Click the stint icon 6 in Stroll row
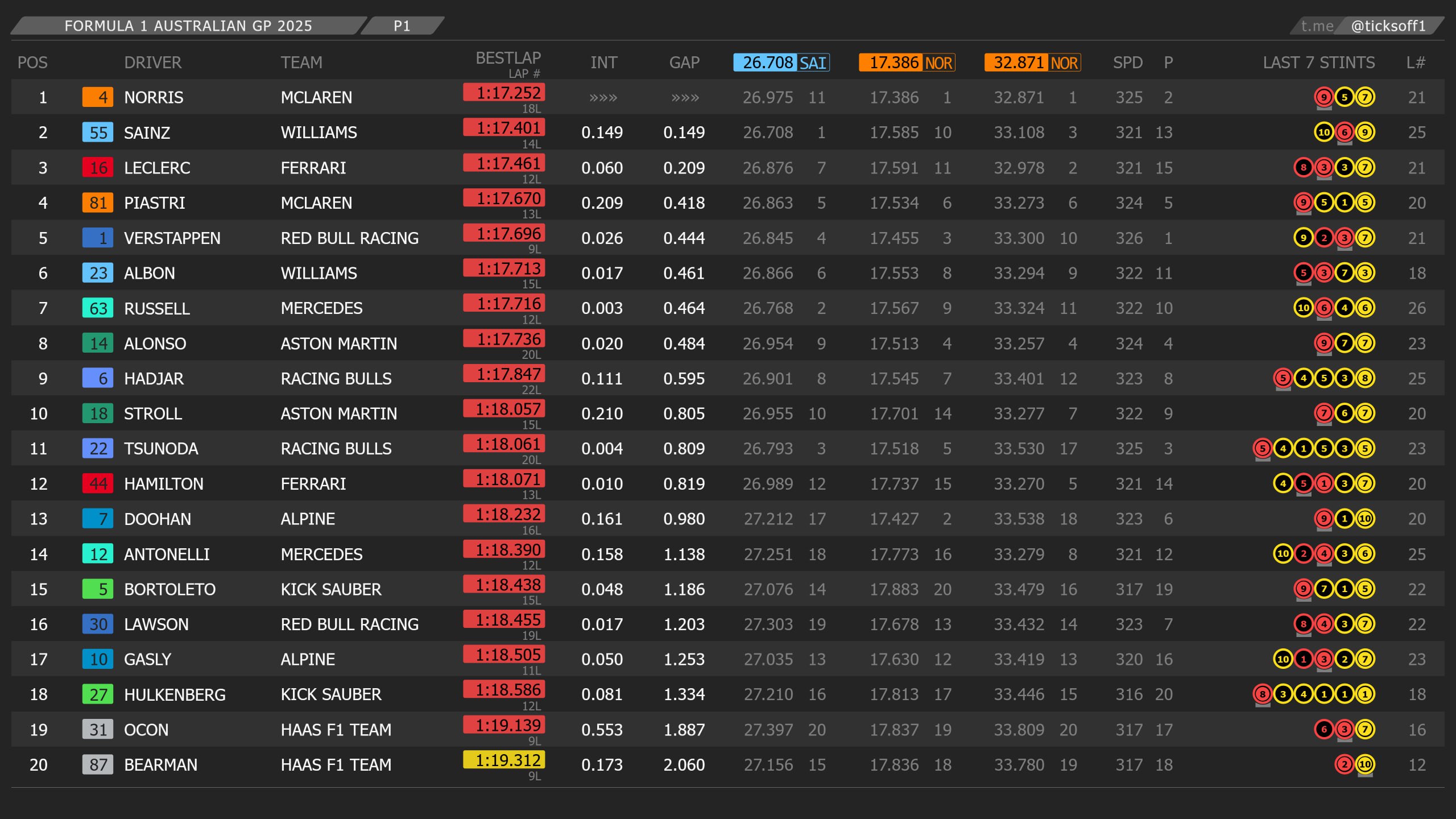The image size is (1456, 819). 1344,413
